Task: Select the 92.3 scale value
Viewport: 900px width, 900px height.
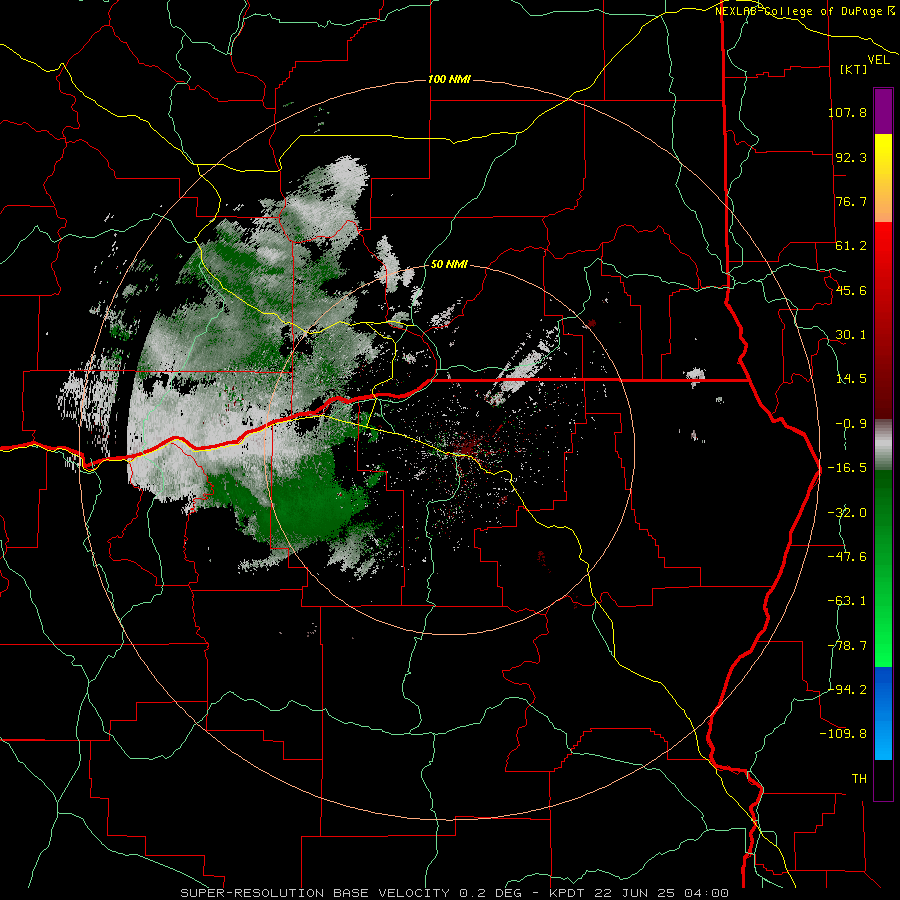Action: [x=851, y=157]
